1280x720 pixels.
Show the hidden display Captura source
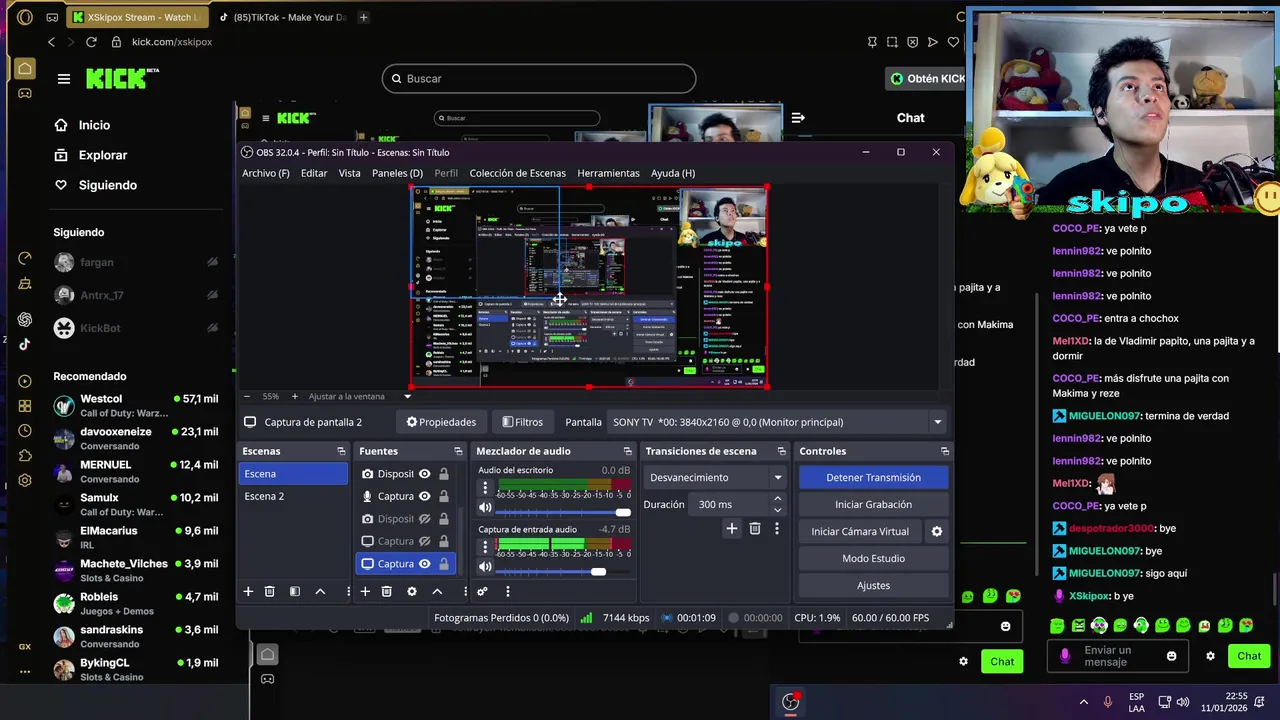(424, 541)
